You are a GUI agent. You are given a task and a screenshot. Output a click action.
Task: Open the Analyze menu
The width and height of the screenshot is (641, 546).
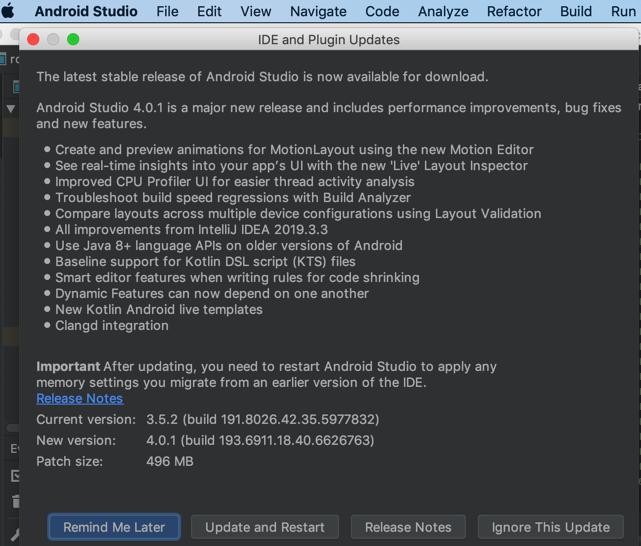pyautogui.click(x=443, y=11)
